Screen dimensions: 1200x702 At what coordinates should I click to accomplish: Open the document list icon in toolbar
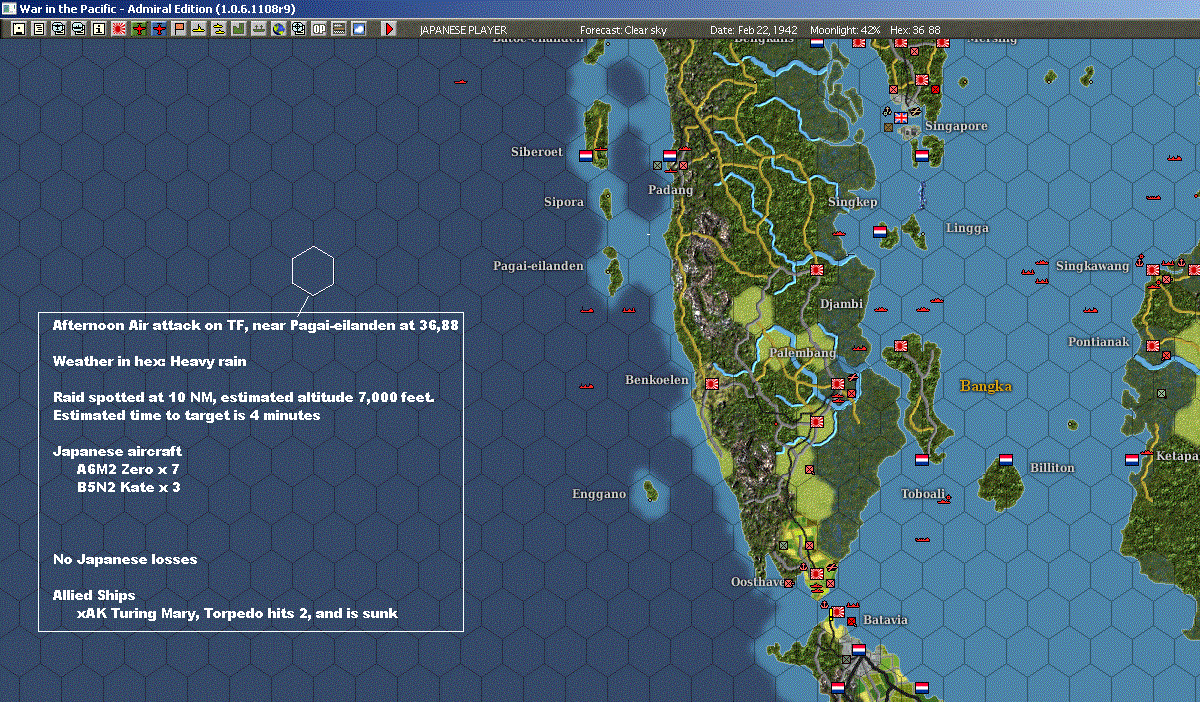coord(39,29)
